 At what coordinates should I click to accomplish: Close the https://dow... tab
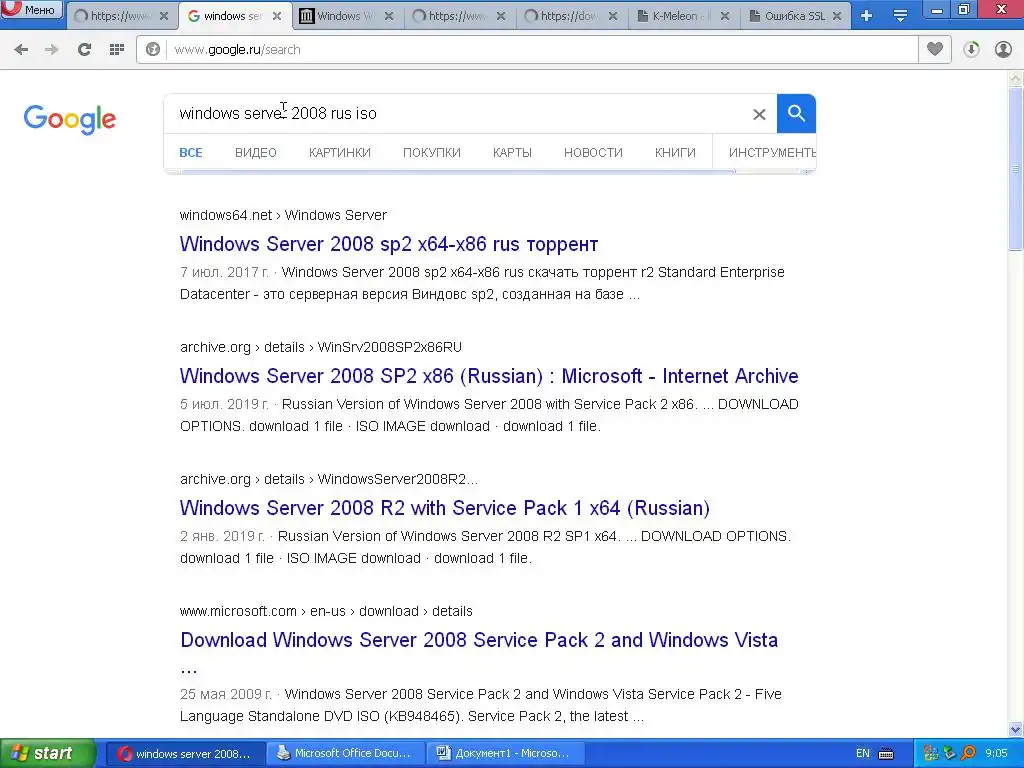[613, 16]
